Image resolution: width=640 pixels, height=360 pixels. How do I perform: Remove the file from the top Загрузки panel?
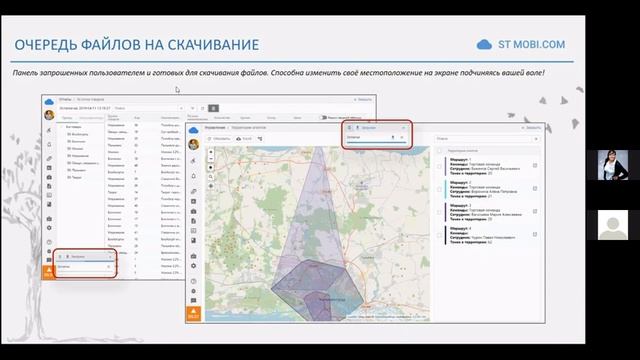(x=402, y=138)
